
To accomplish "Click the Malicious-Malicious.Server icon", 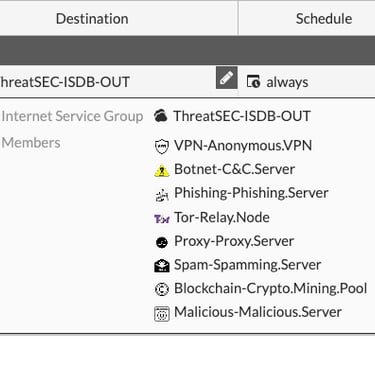I will click(x=162, y=313).
